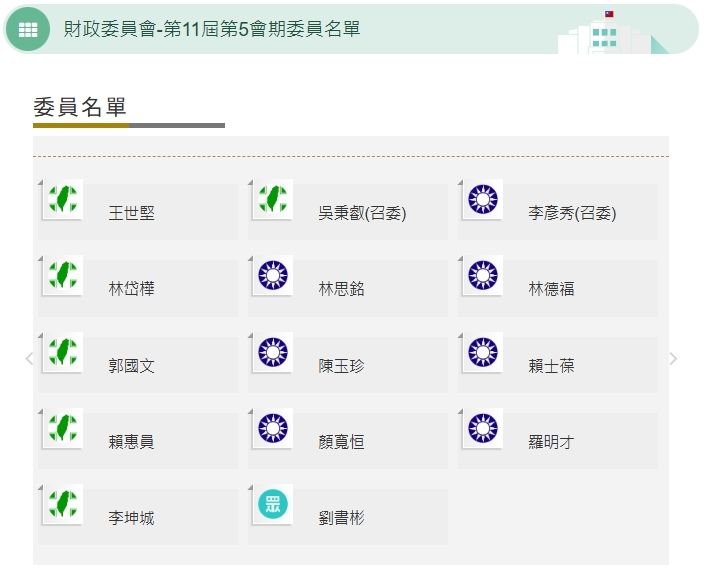Click the building illustration in header
This screenshot has height=576, width=712.
pos(608,34)
